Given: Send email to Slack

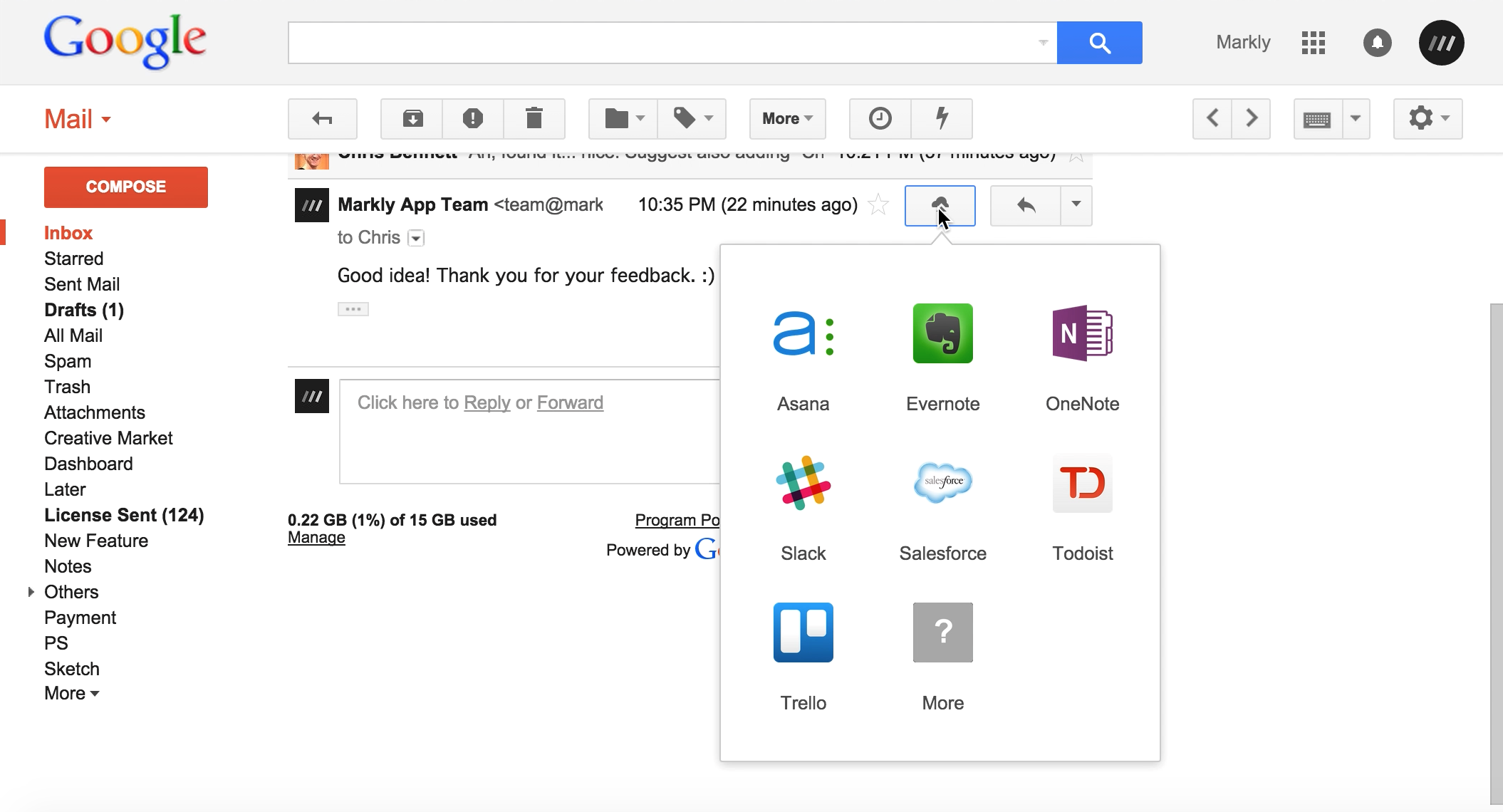Looking at the screenshot, I should [803, 484].
